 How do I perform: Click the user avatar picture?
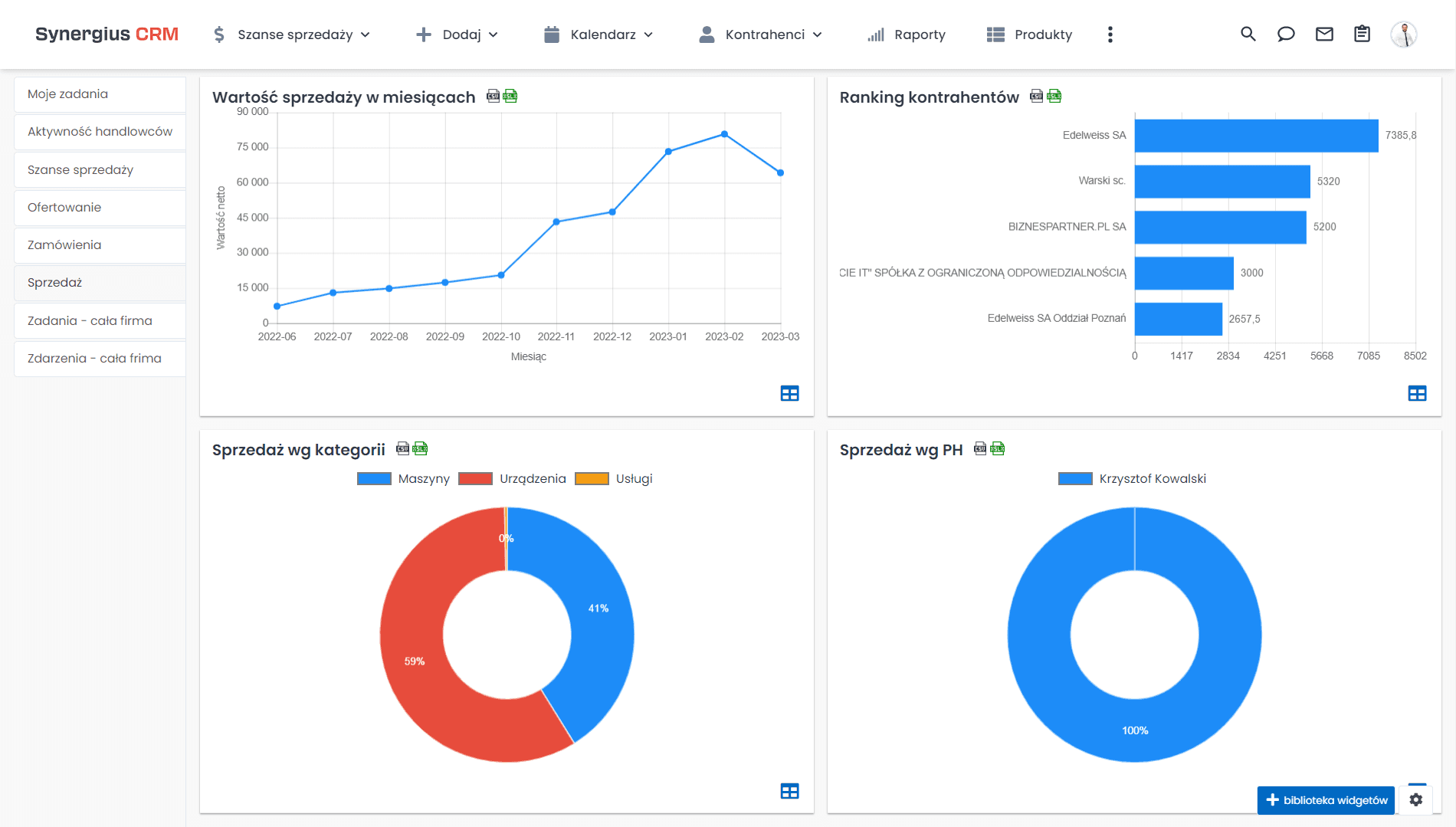(x=1404, y=34)
